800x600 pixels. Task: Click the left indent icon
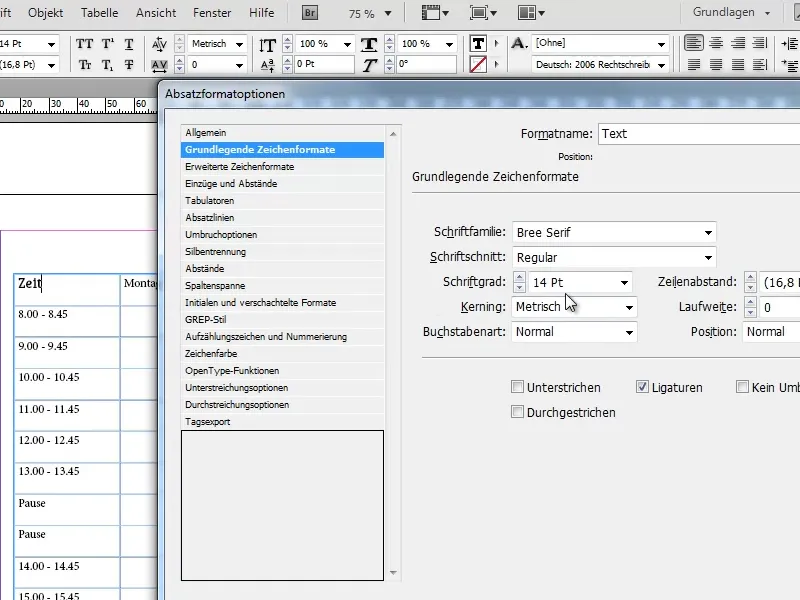(x=790, y=43)
